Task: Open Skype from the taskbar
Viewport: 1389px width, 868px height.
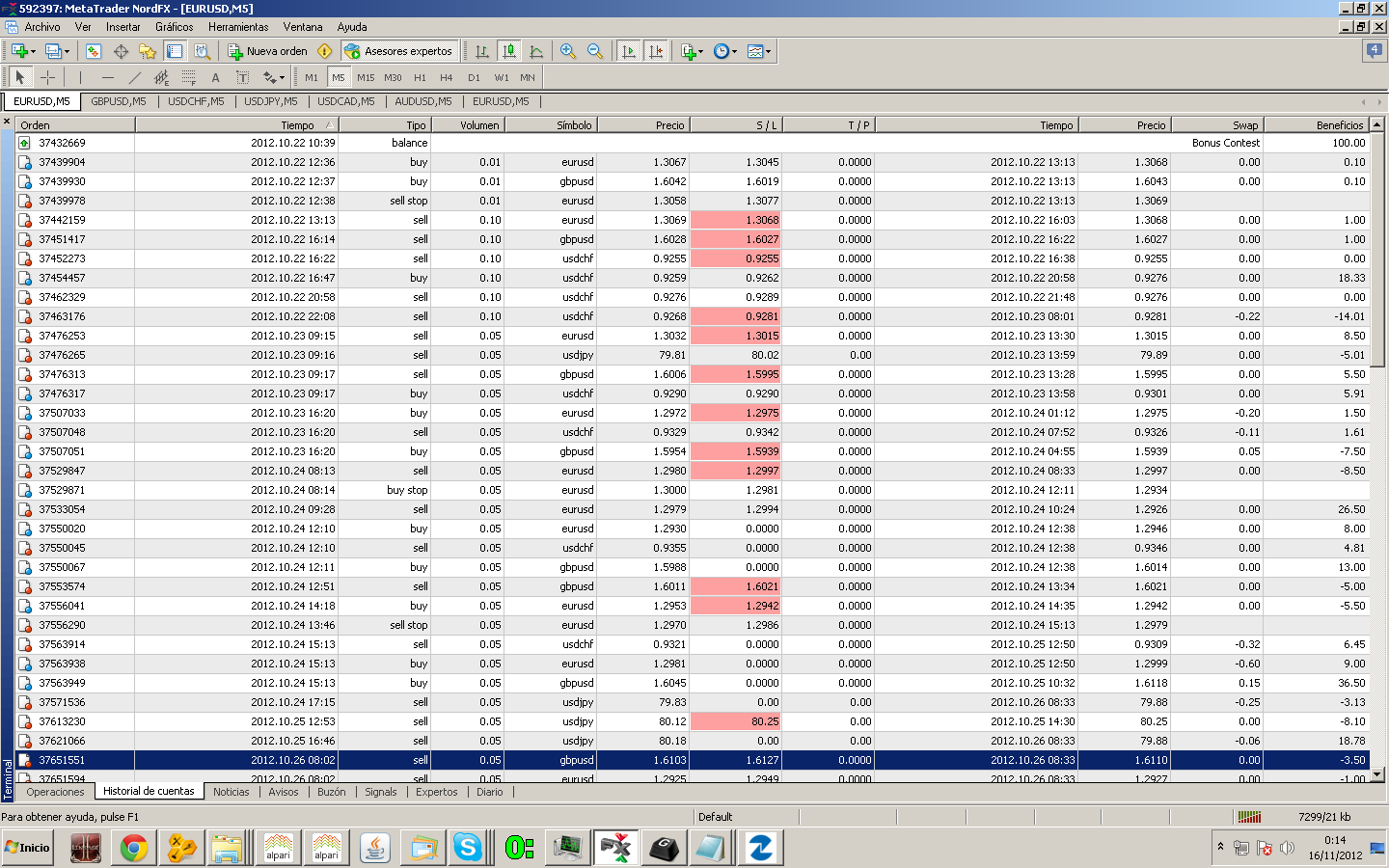Action: pyautogui.click(x=468, y=848)
